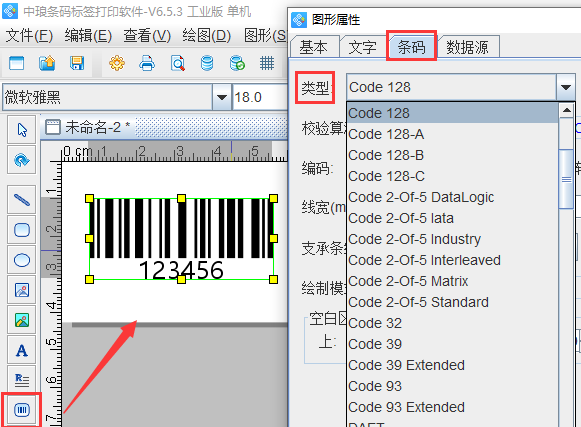The width and height of the screenshot is (581, 427).
Task: Choose Code 93 in the list
Action: point(453,386)
